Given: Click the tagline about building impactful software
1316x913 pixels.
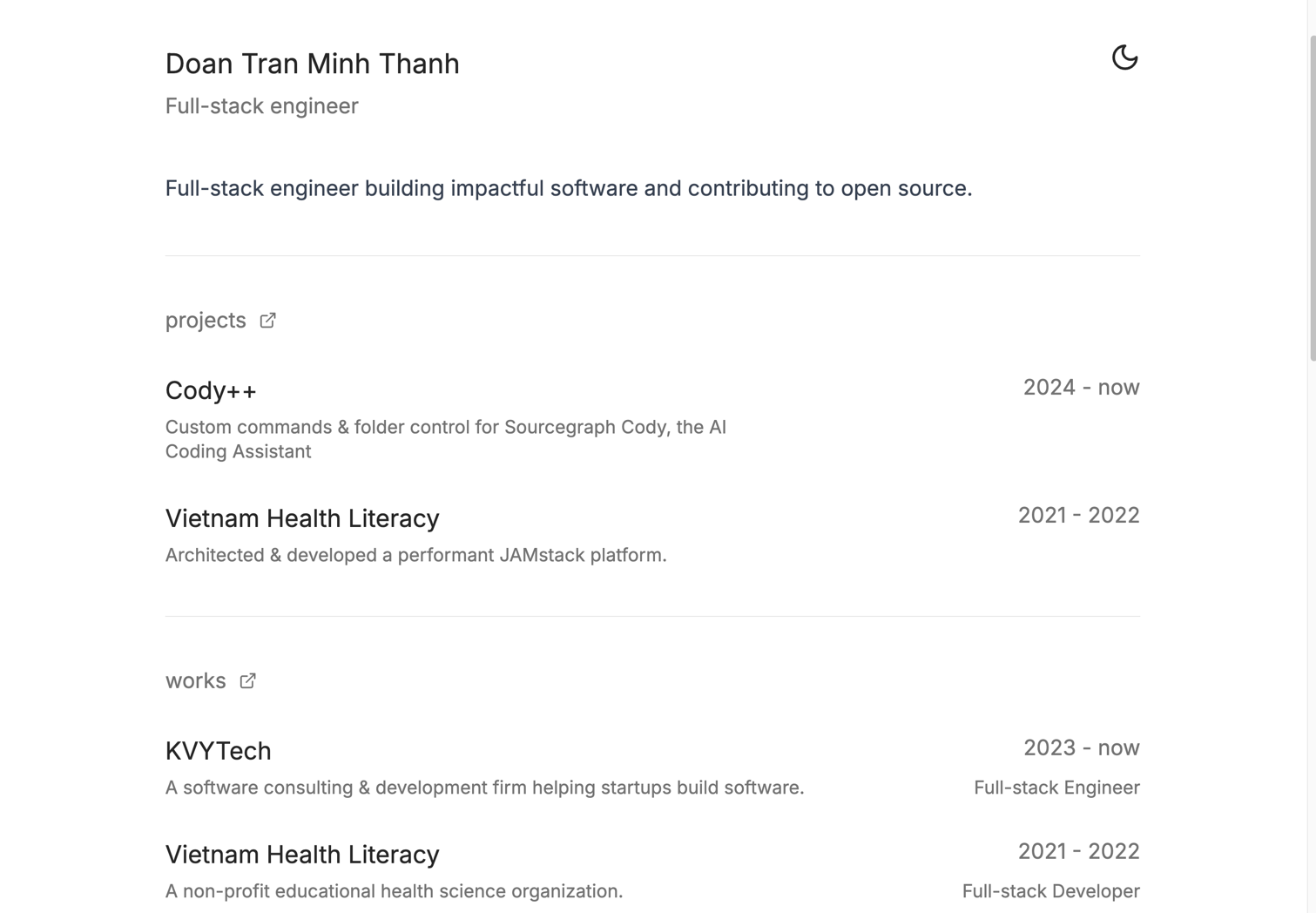Looking at the screenshot, I should click(568, 188).
